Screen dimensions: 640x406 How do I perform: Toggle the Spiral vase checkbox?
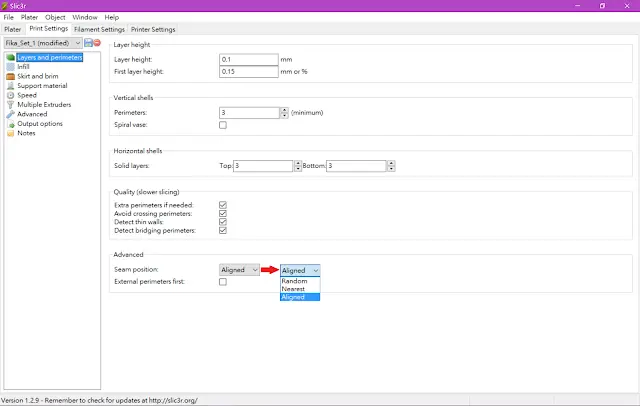point(223,125)
